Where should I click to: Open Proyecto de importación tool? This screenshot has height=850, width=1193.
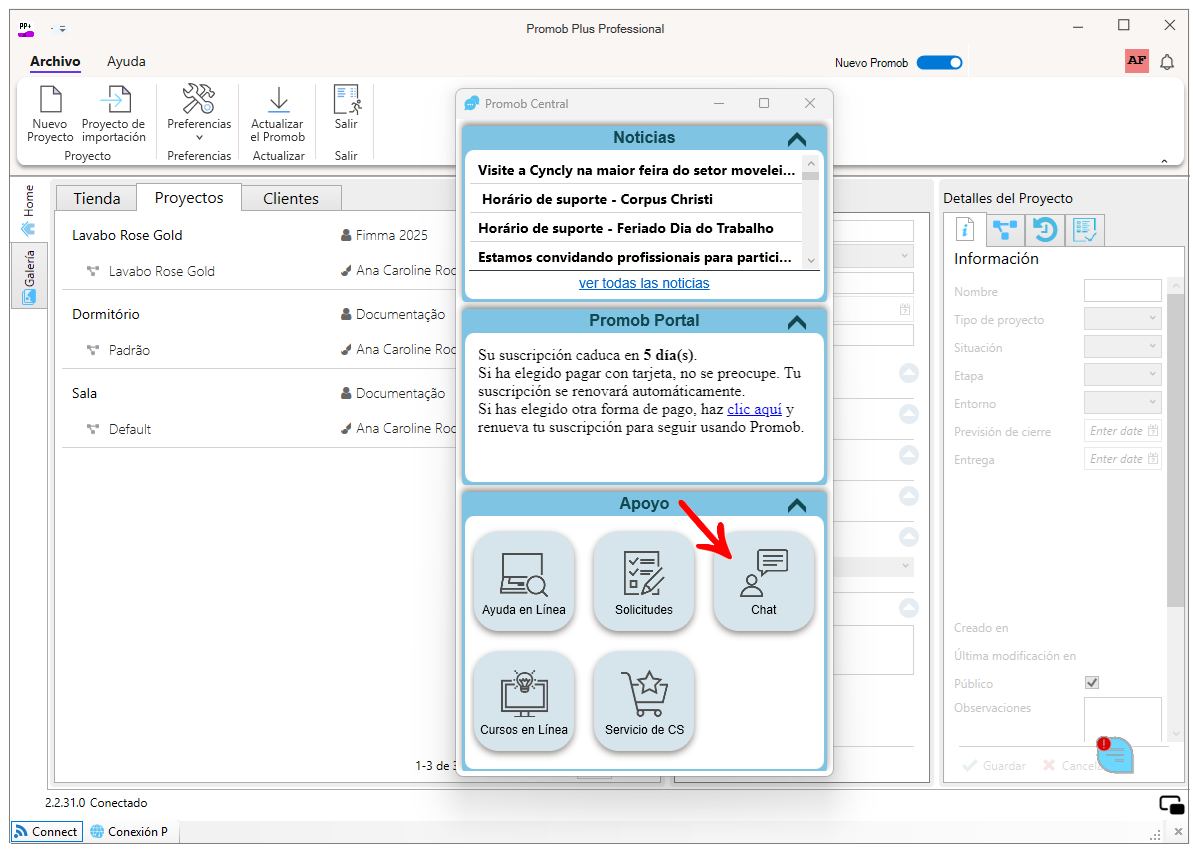[x=113, y=114]
